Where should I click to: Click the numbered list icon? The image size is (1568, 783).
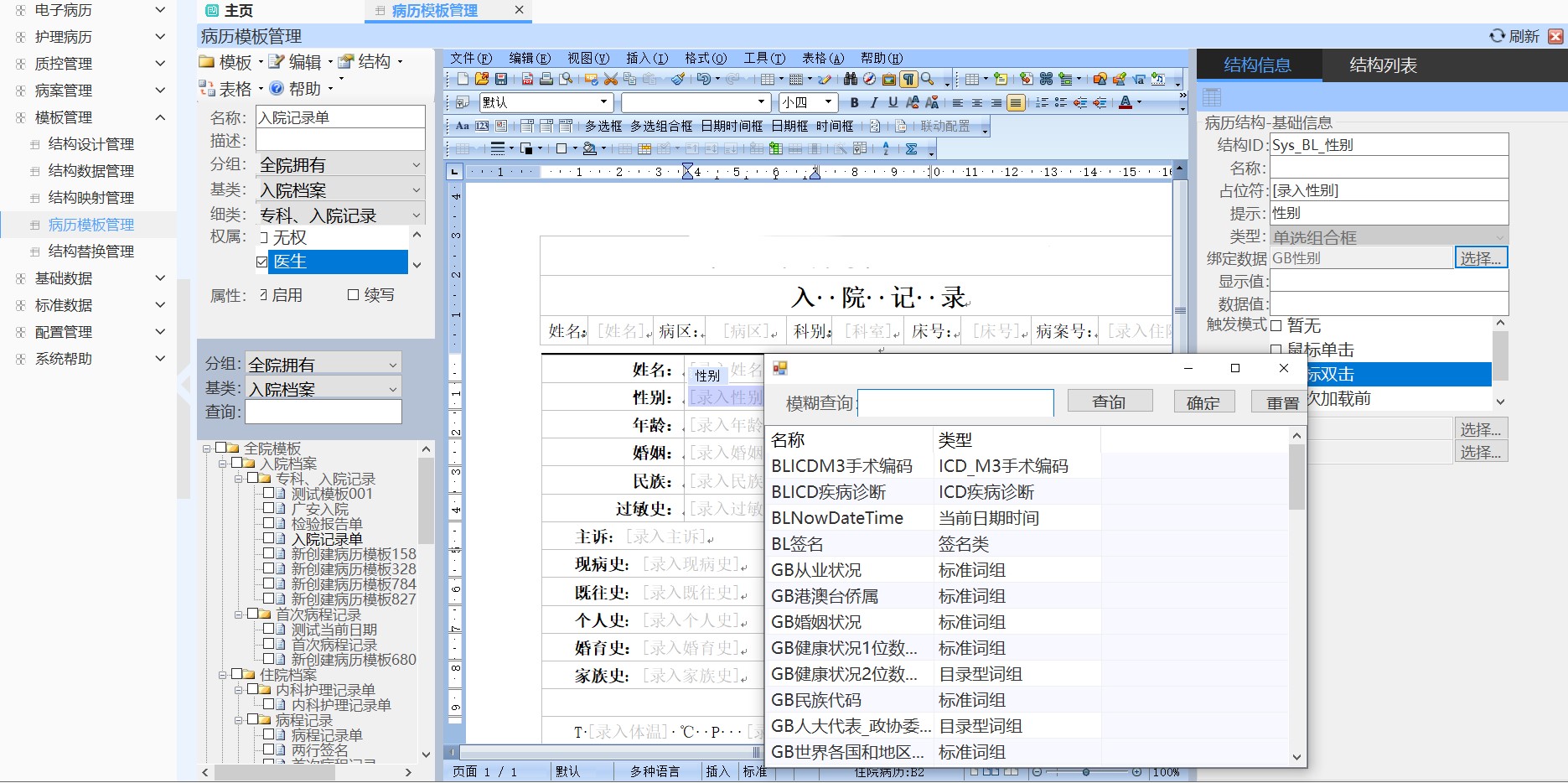pyautogui.click(x=1042, y=102)
